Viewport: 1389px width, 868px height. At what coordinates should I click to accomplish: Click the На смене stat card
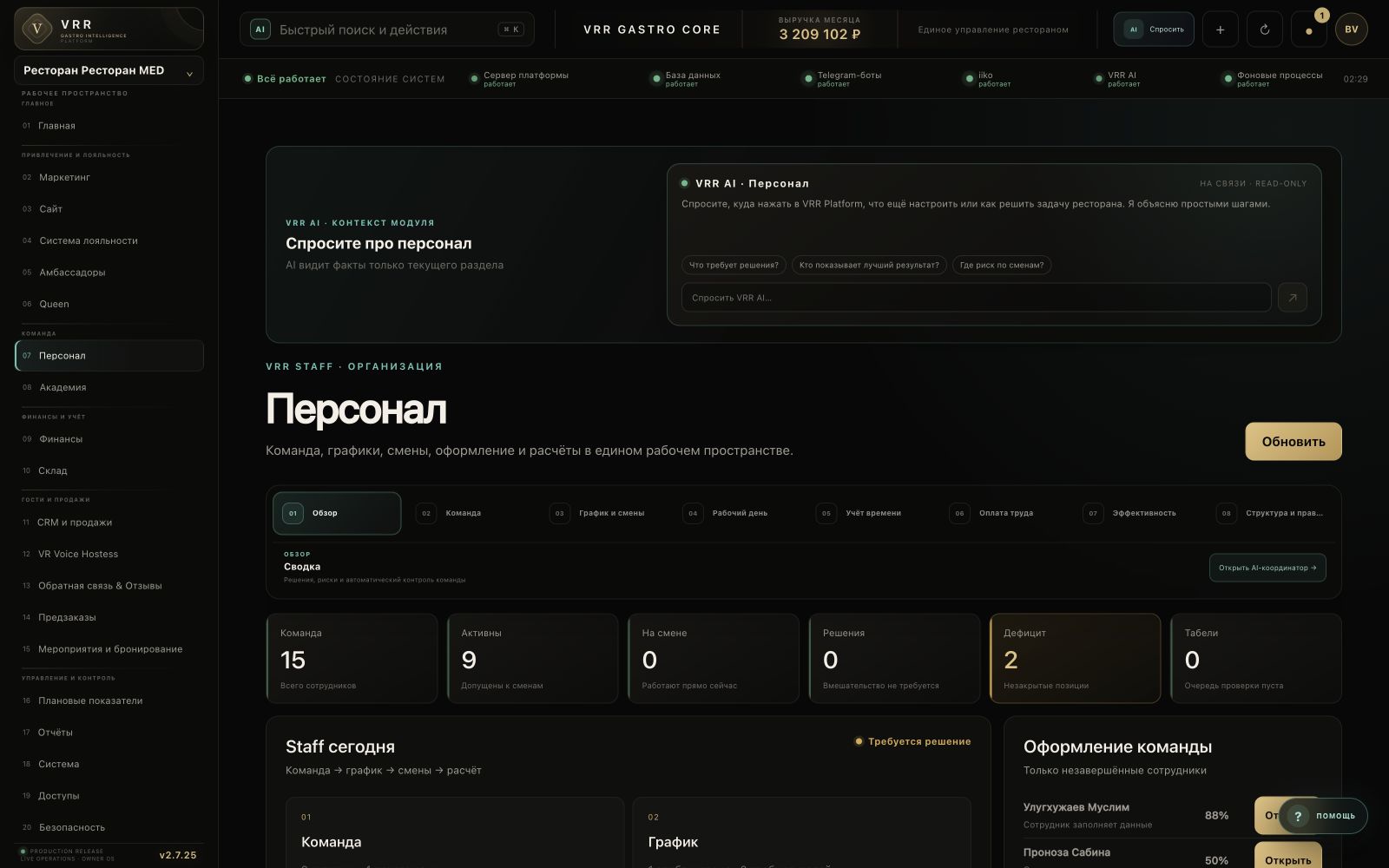[714, 659]
